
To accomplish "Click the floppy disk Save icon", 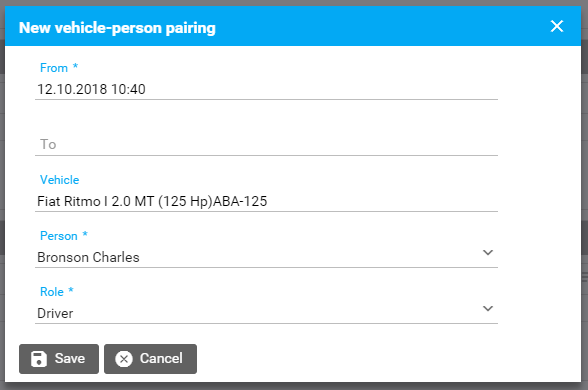I will (39, 359).
